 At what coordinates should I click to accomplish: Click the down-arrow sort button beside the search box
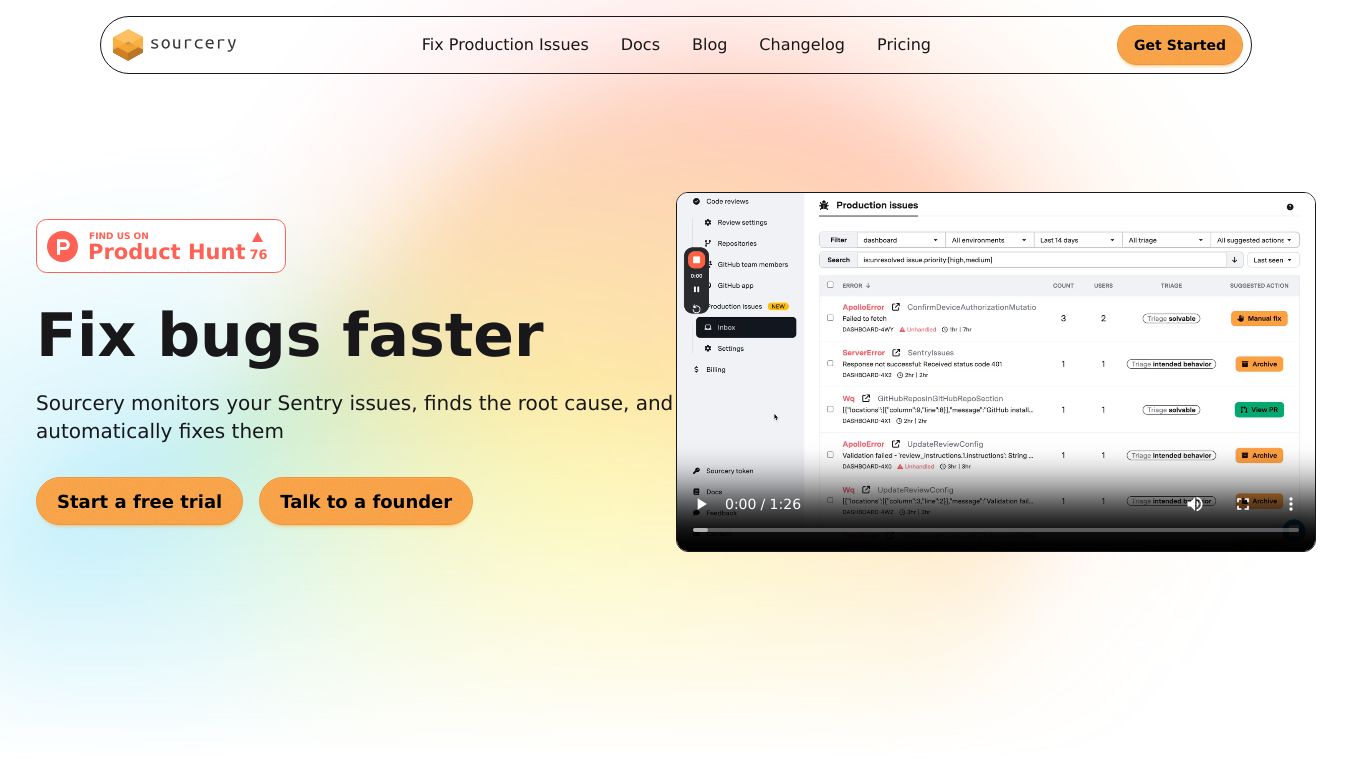(1235, 260)
